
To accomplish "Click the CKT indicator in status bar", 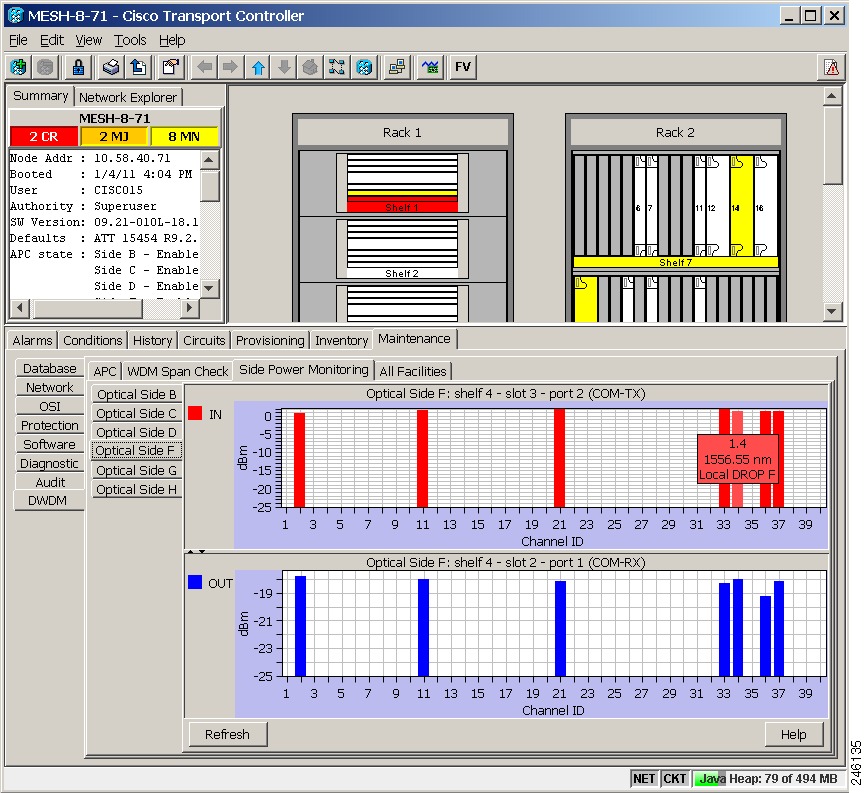I will tap(675, 779).
